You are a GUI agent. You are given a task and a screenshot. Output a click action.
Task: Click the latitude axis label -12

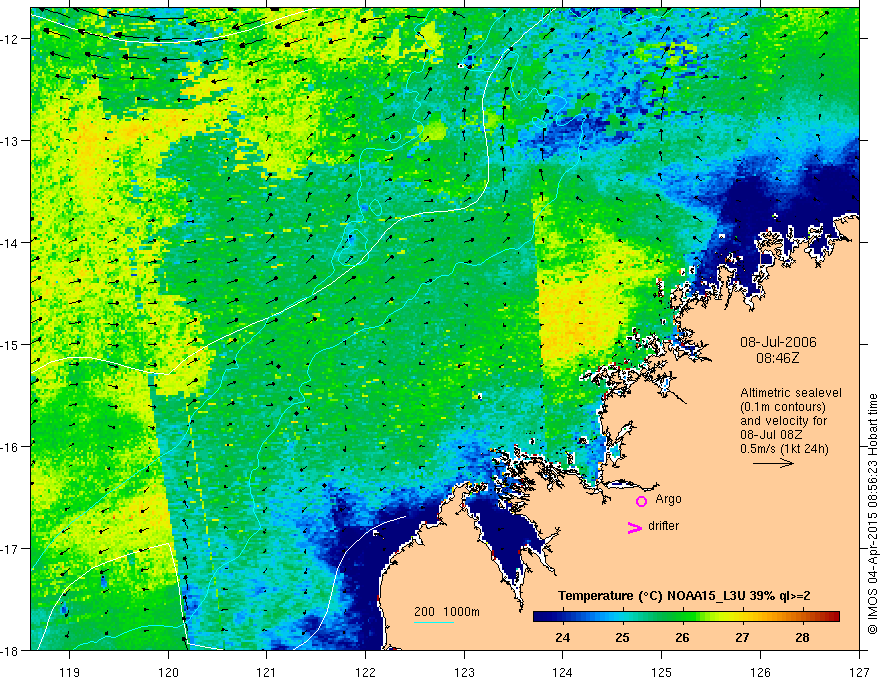pos(11,39)
